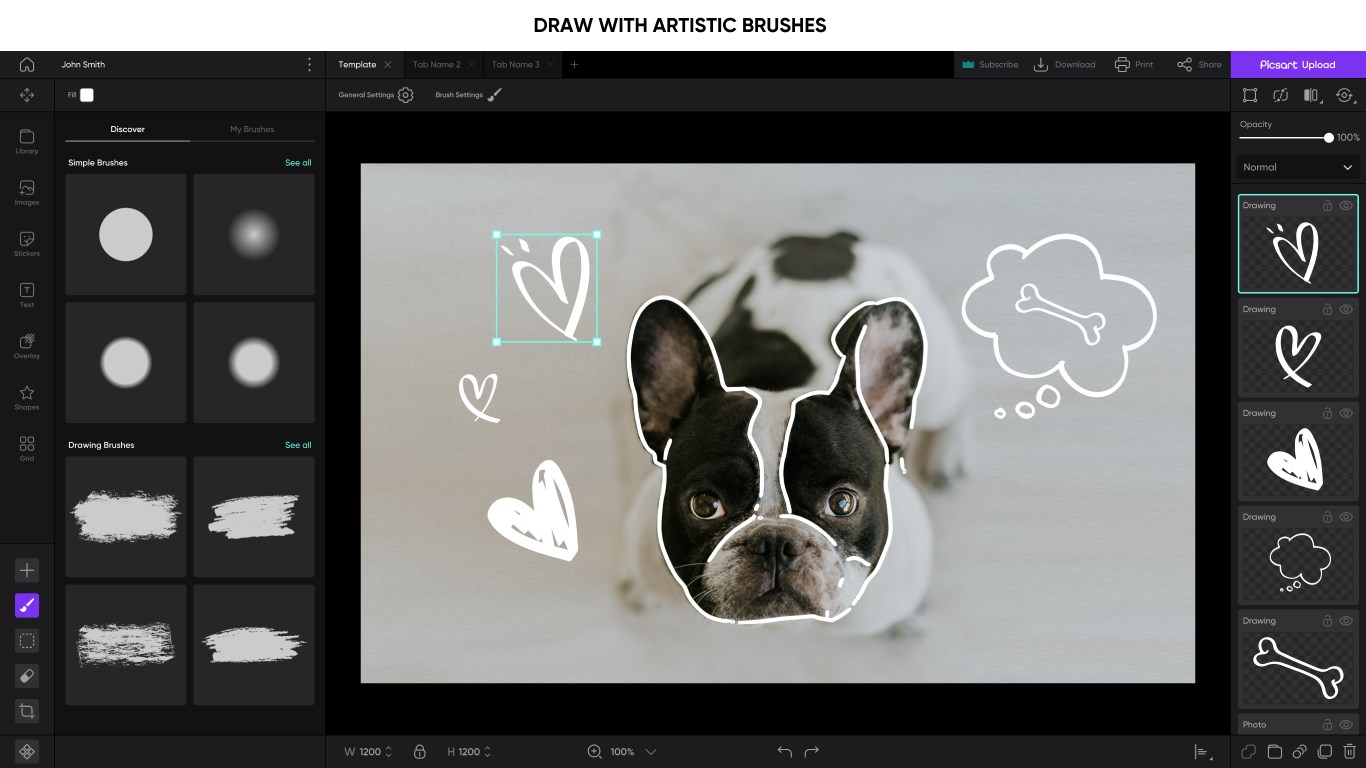
Task: Switch to the Template tab
Action: [357, 64]
